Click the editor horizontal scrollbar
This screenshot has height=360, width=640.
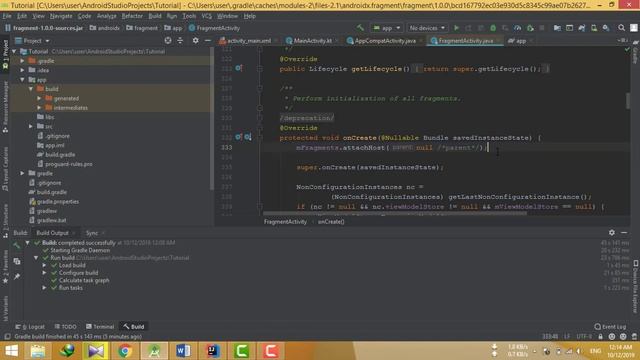tap(395, 213)
